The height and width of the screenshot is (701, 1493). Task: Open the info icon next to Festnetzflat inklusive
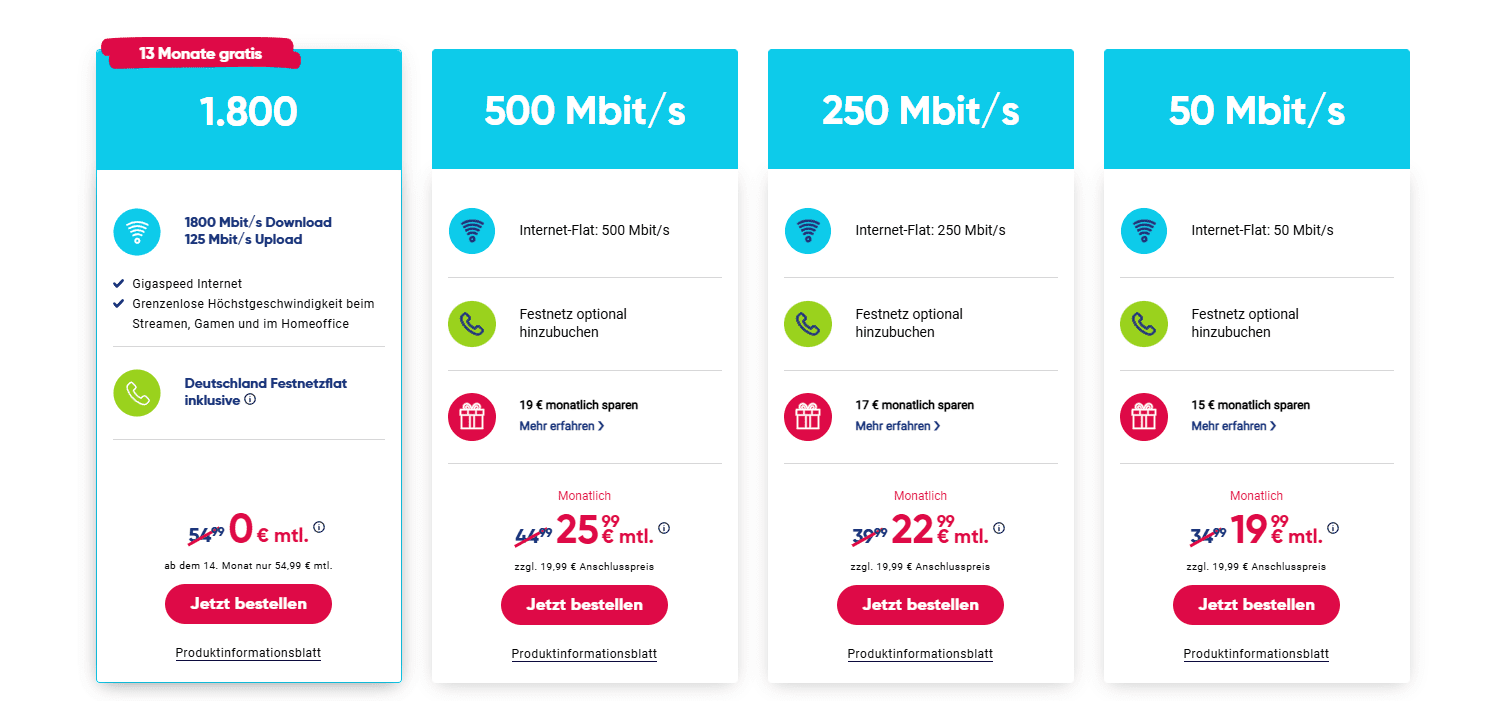click(x=250, y=400)
